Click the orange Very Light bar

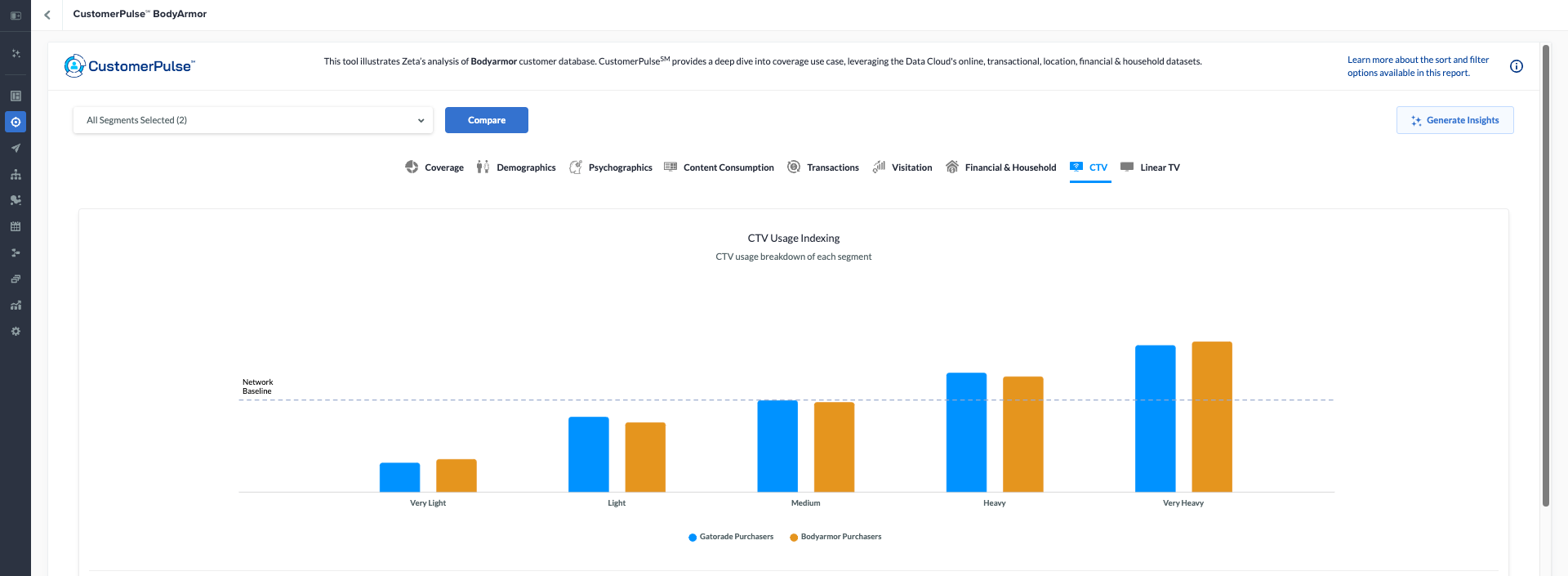point(457,476)
